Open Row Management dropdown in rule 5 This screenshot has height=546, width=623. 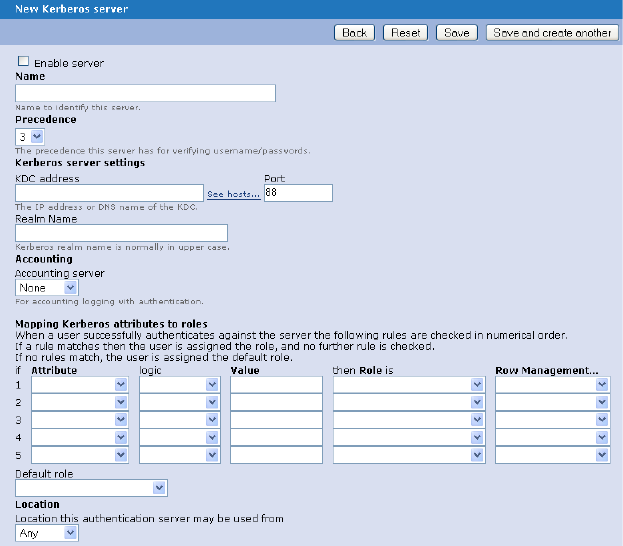(553, 455)
